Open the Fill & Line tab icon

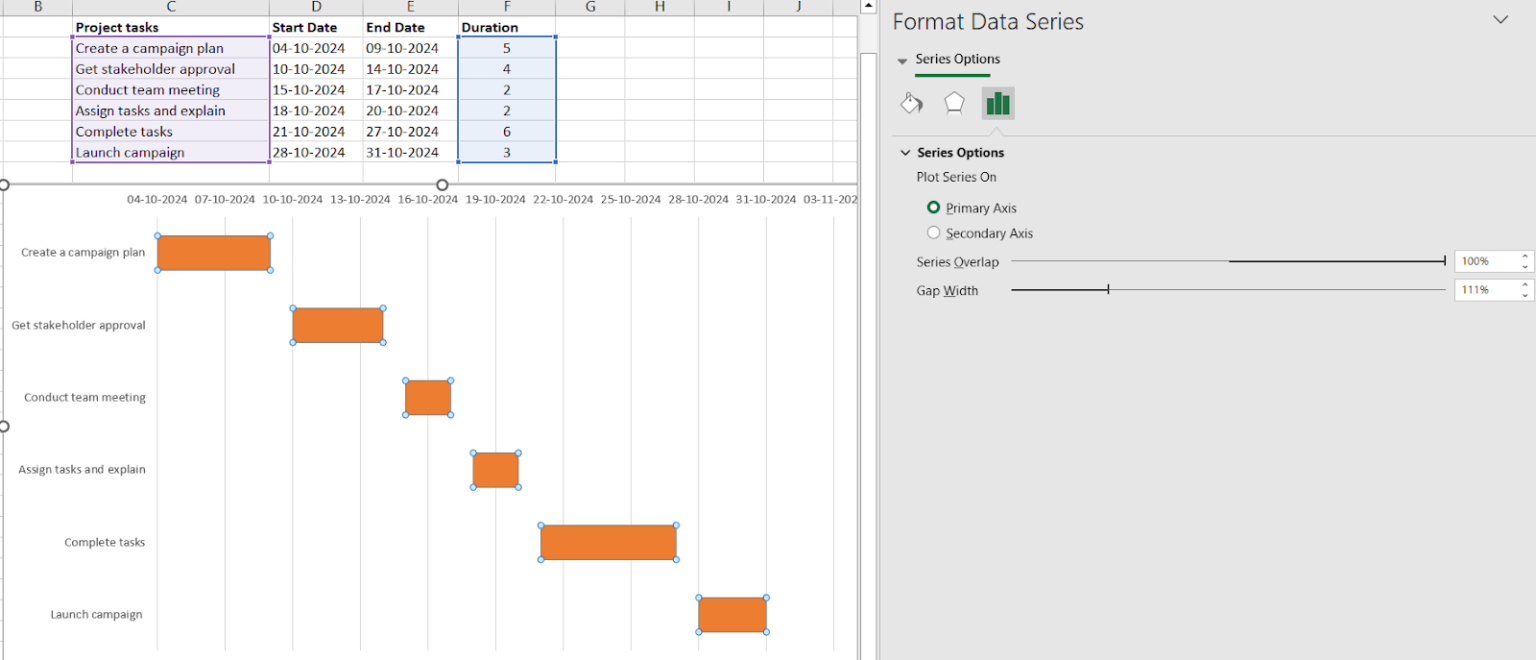tap(911, 103)
